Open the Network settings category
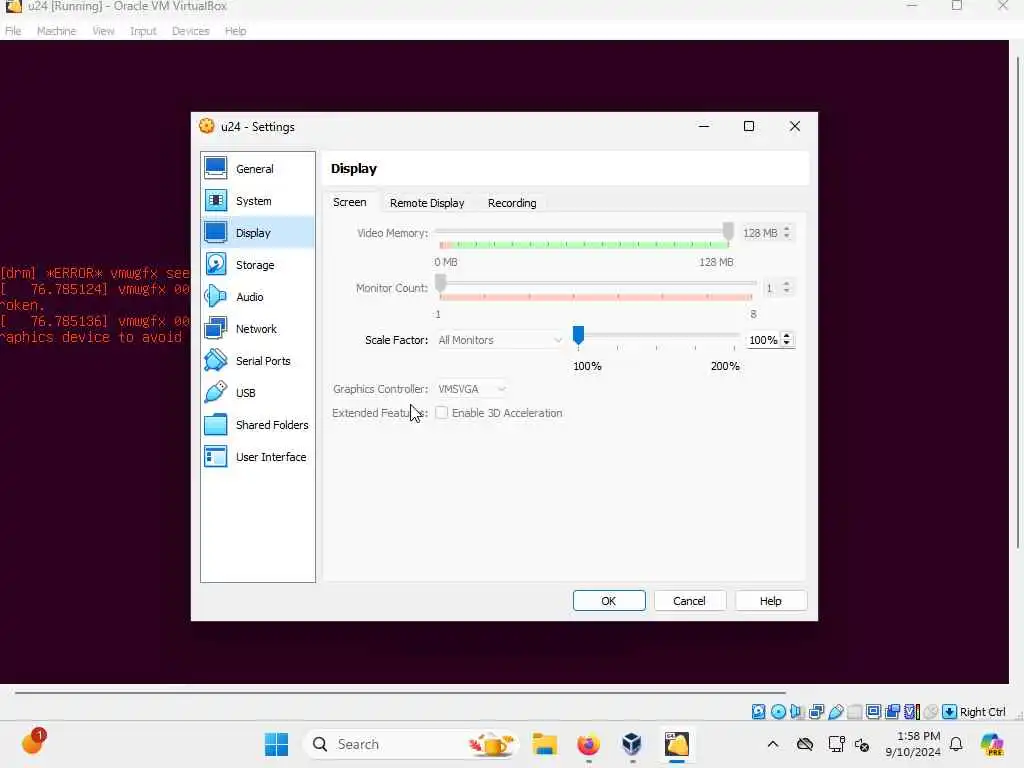The width and height of the screenshot is (1024, 768). pyautogui.click(x=258, y=328)
